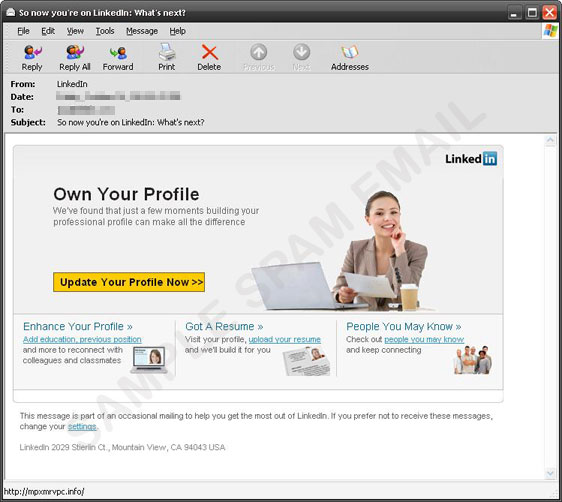Screen dimensions: 562x502
Task: Click the Reply All icon
Action: 75,52
